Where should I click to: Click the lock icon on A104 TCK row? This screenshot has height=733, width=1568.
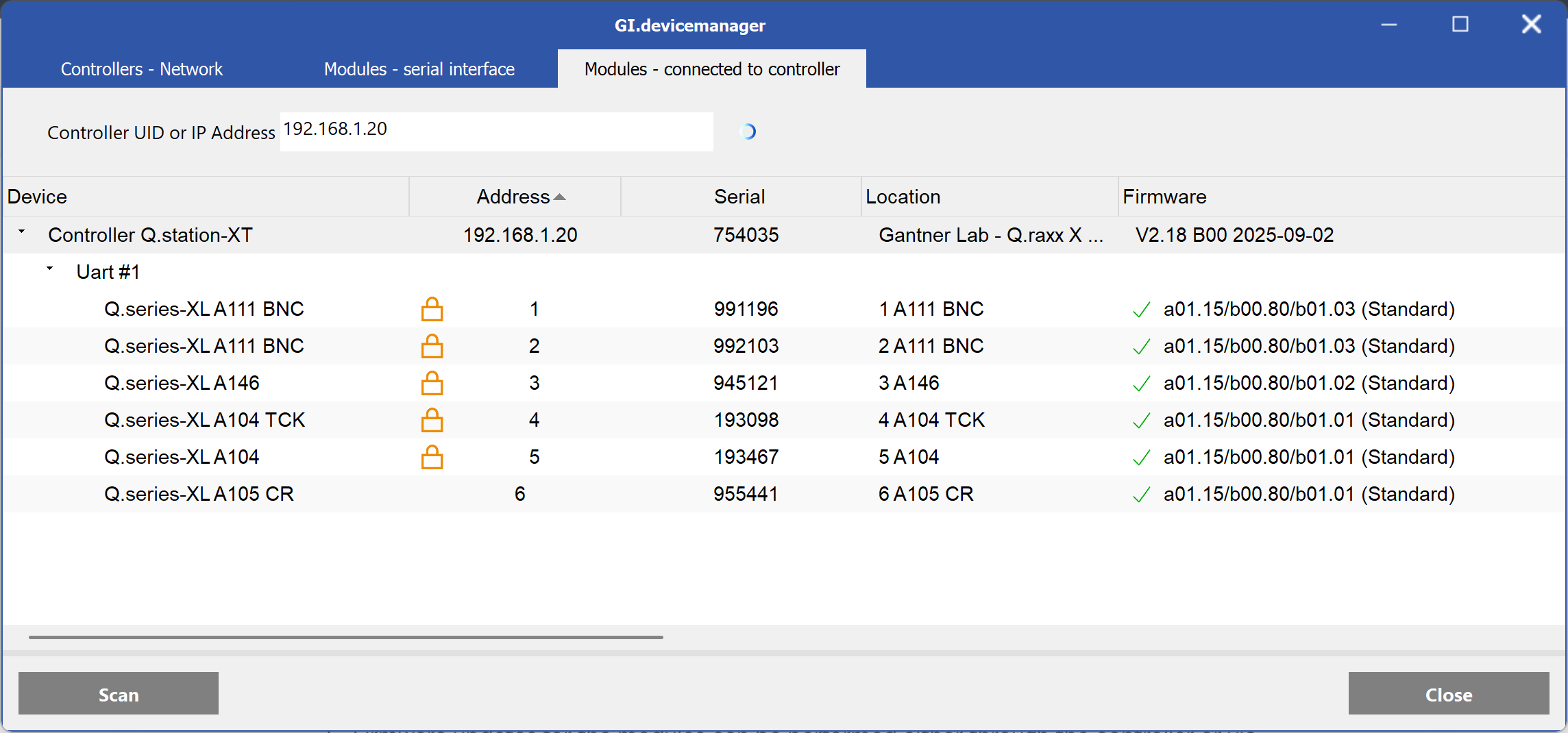(432, 421)
